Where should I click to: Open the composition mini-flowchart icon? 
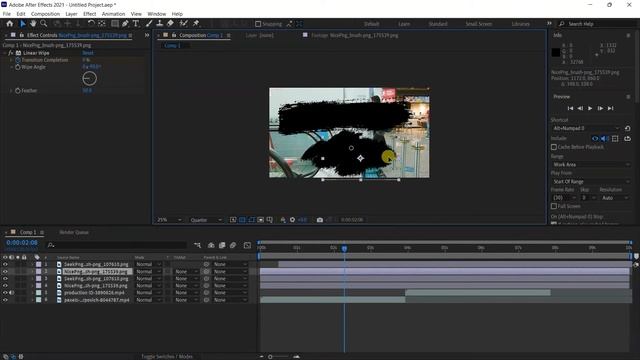[x=198, y=245]
